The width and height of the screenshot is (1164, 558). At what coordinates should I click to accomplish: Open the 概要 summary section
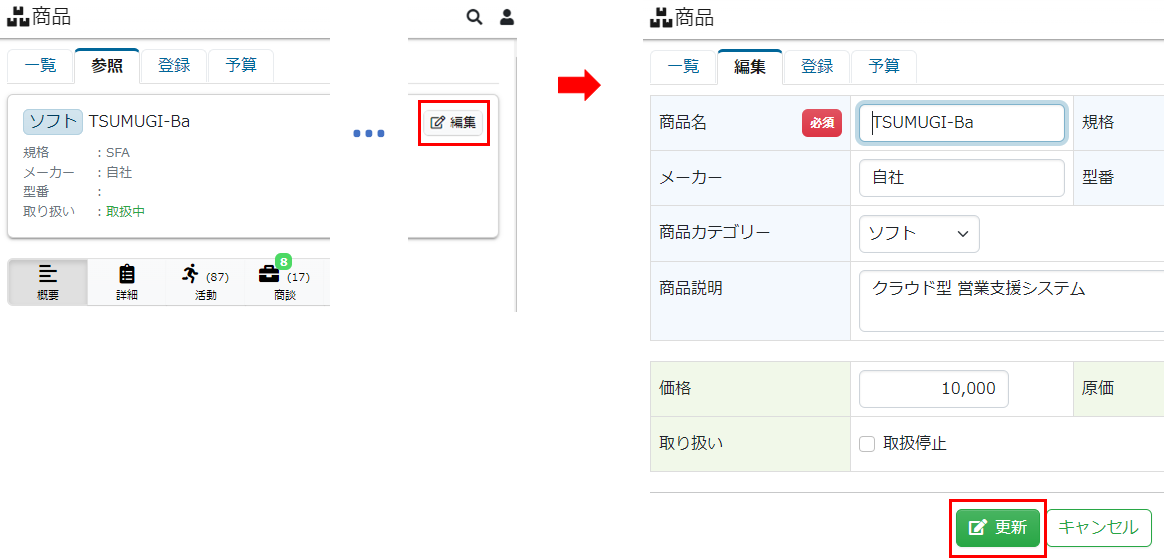(x=48, y=283)
